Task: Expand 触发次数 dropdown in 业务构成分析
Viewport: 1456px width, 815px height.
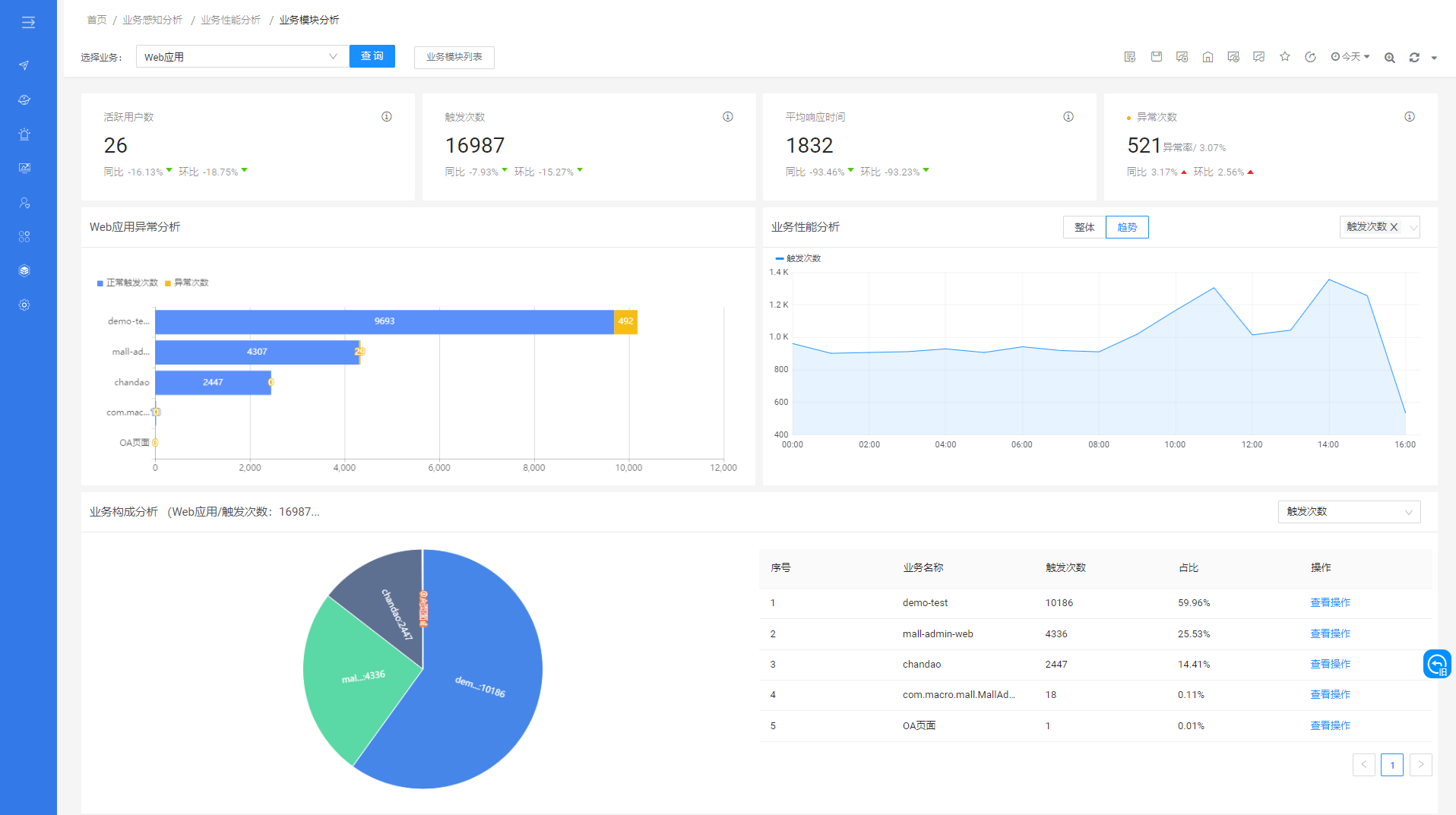Action: click(x=1348, y=512)
